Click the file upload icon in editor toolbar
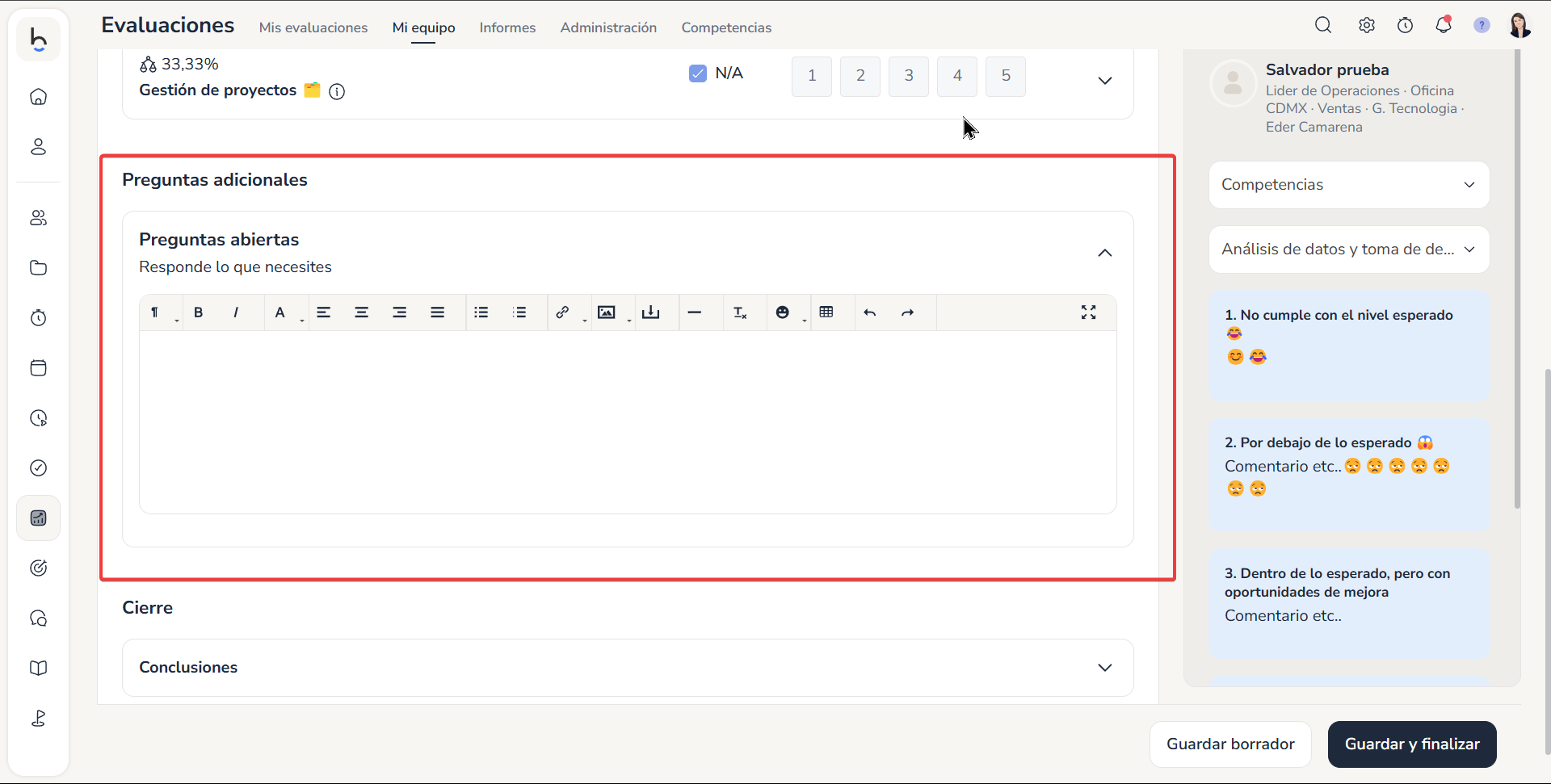 651,312
